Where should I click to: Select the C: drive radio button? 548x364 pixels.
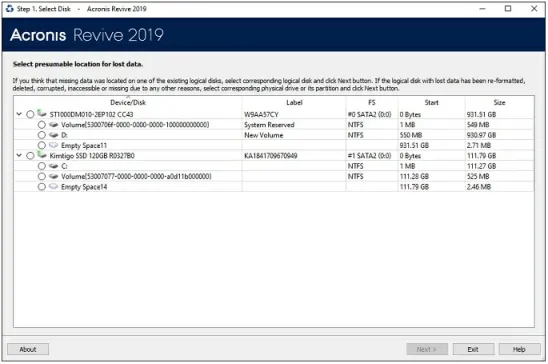tap(42, 166)
